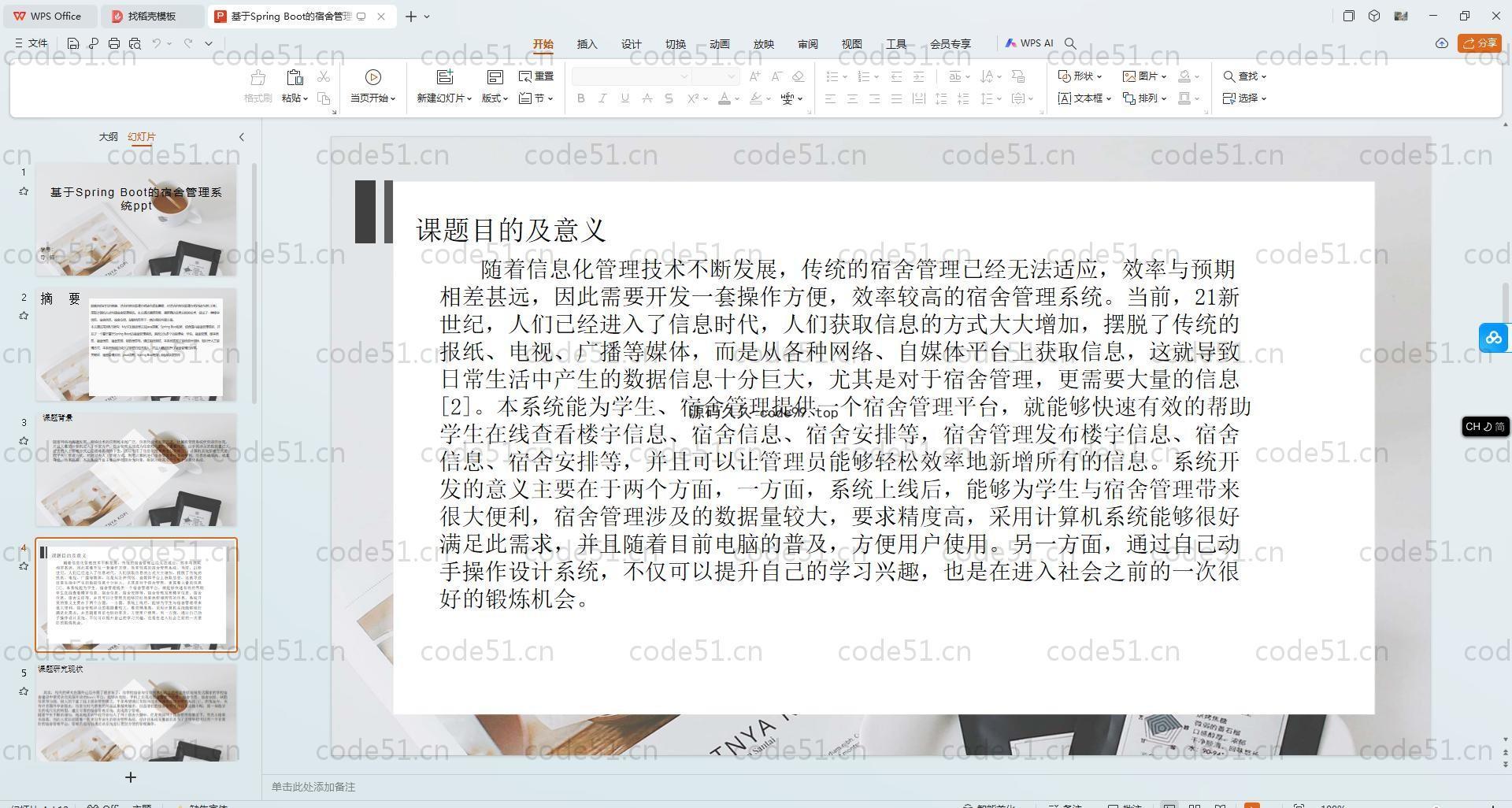Click shape fill color bucket swatch
The height and width of the screenshot is (808, 1512).
click(1184, 76)
